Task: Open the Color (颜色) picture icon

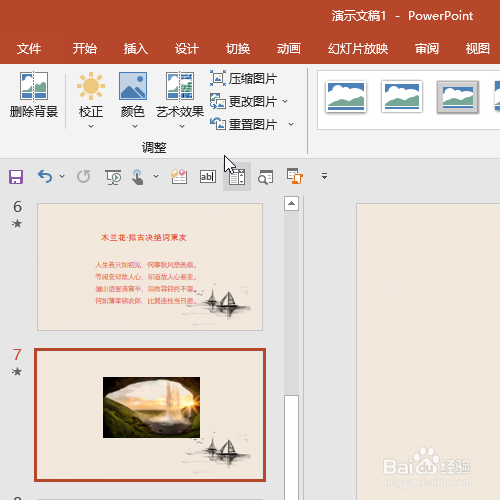Action: pyautogui.click(x=133, y=86)
